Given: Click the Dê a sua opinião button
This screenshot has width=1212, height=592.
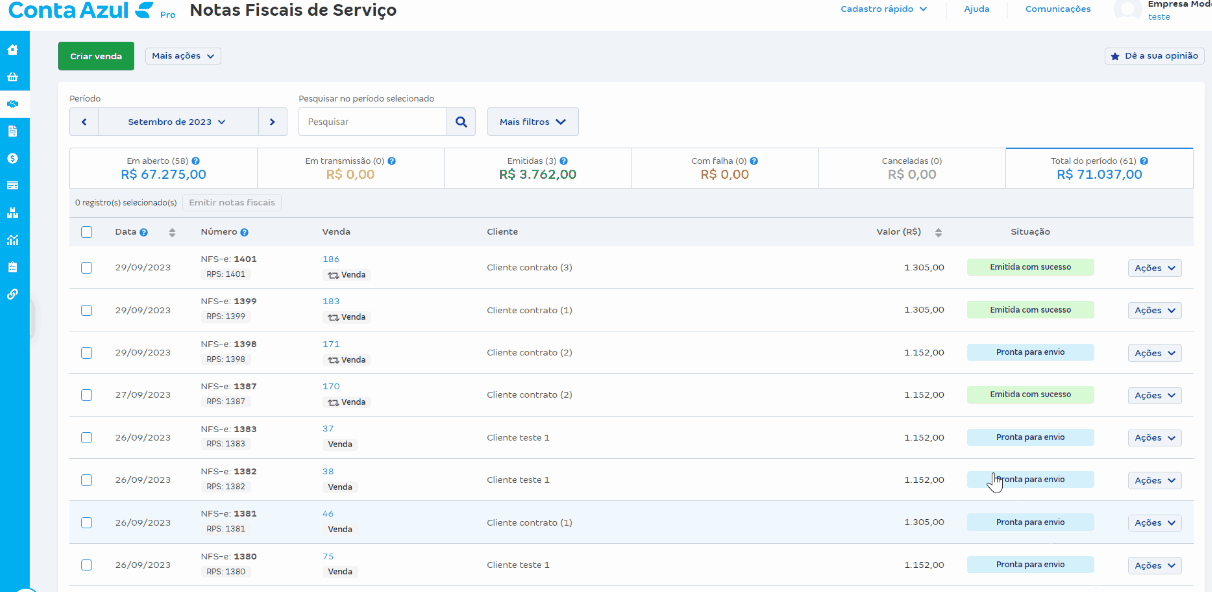Looking at the screenshot, I should coord(1154,56).
